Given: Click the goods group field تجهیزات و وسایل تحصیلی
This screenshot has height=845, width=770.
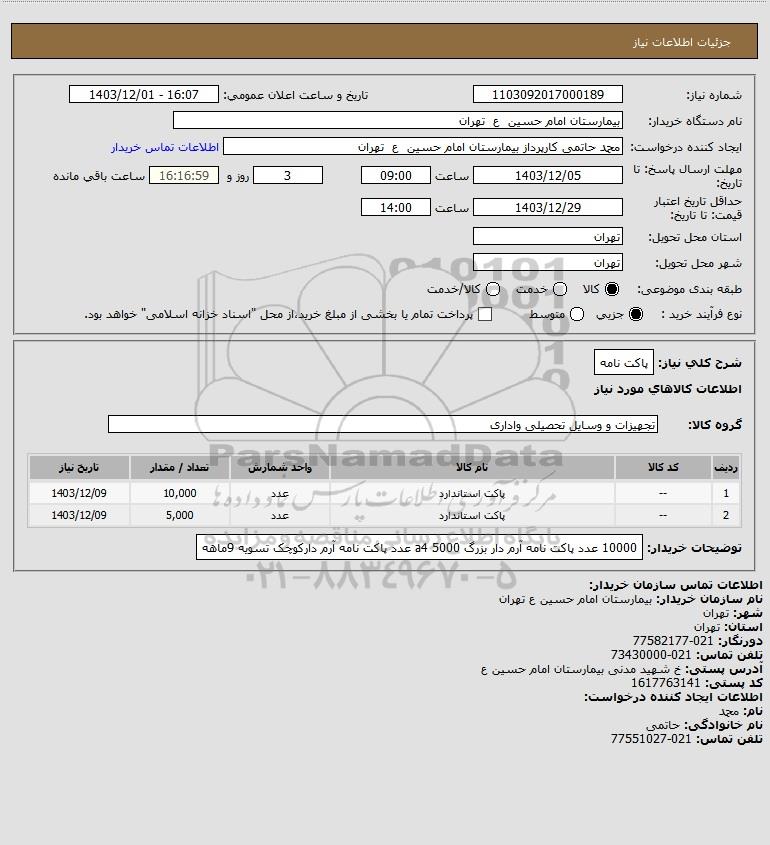Looking at the screenshot, I should coord(383,425).
